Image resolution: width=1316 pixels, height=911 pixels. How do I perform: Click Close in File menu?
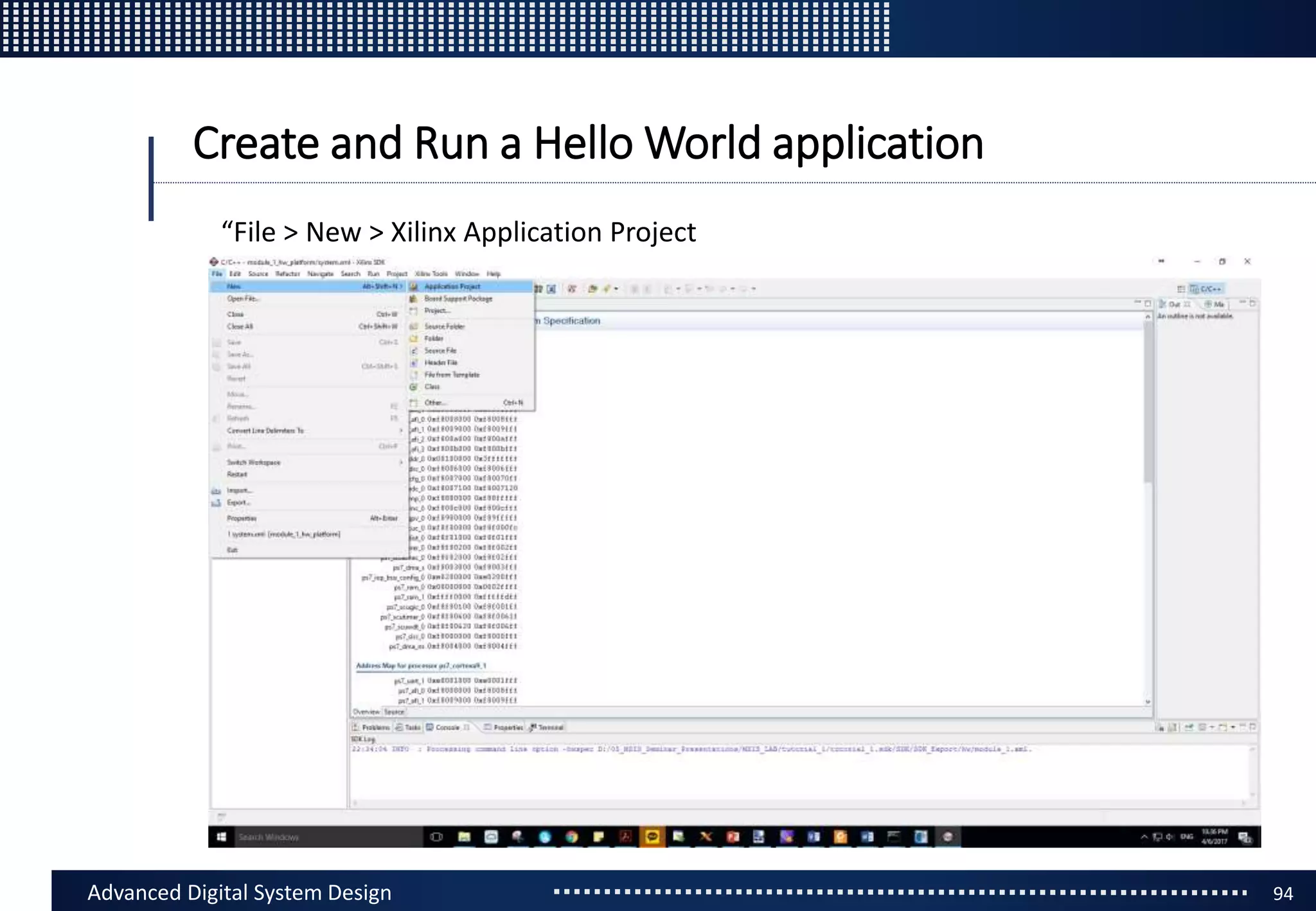coord(308,315)
